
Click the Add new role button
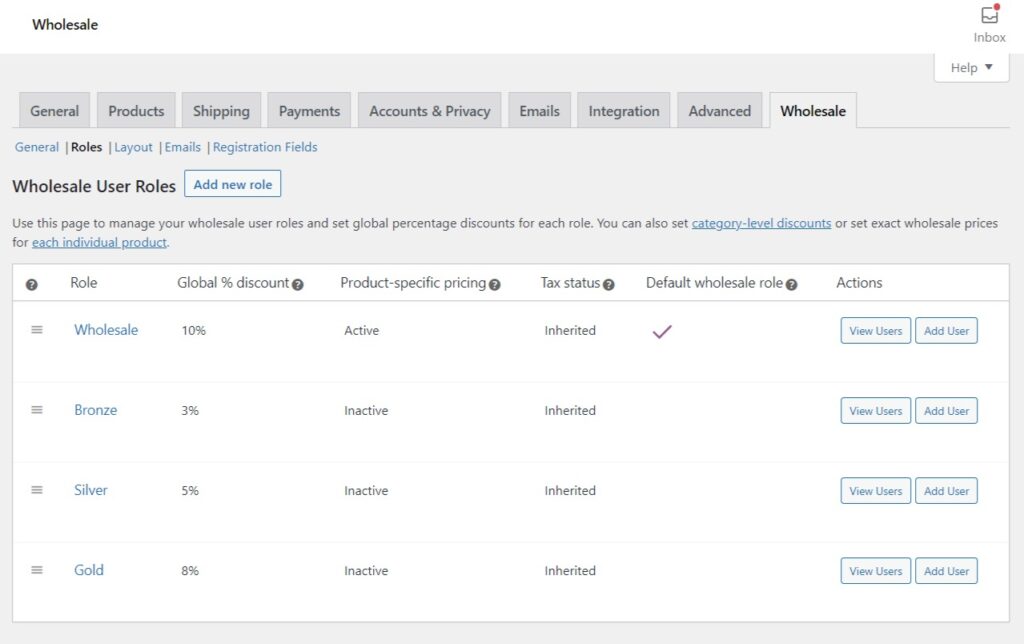(233, 184)
